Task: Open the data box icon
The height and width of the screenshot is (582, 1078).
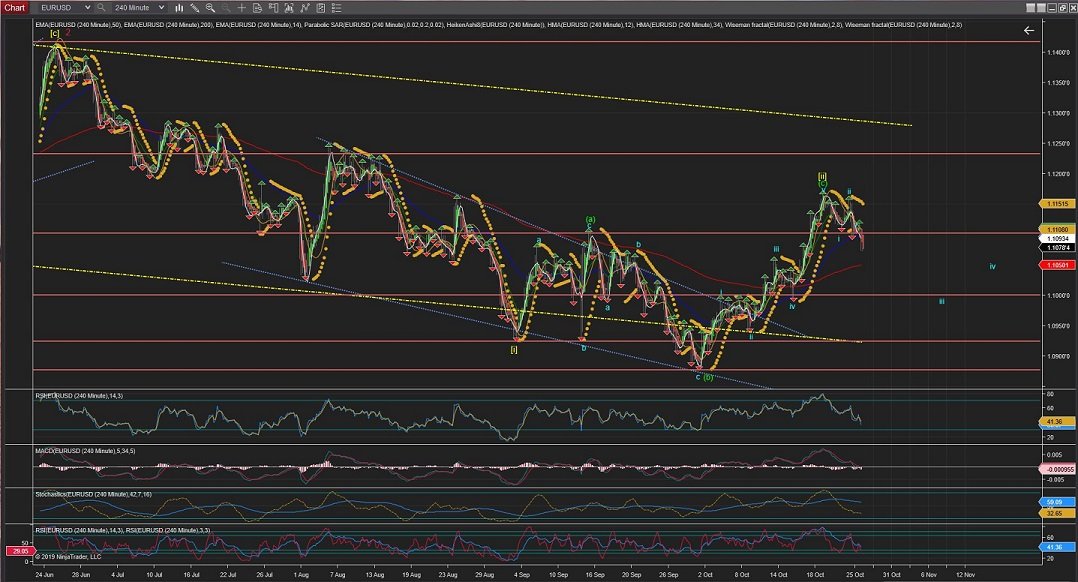Action: pos(257,7)
